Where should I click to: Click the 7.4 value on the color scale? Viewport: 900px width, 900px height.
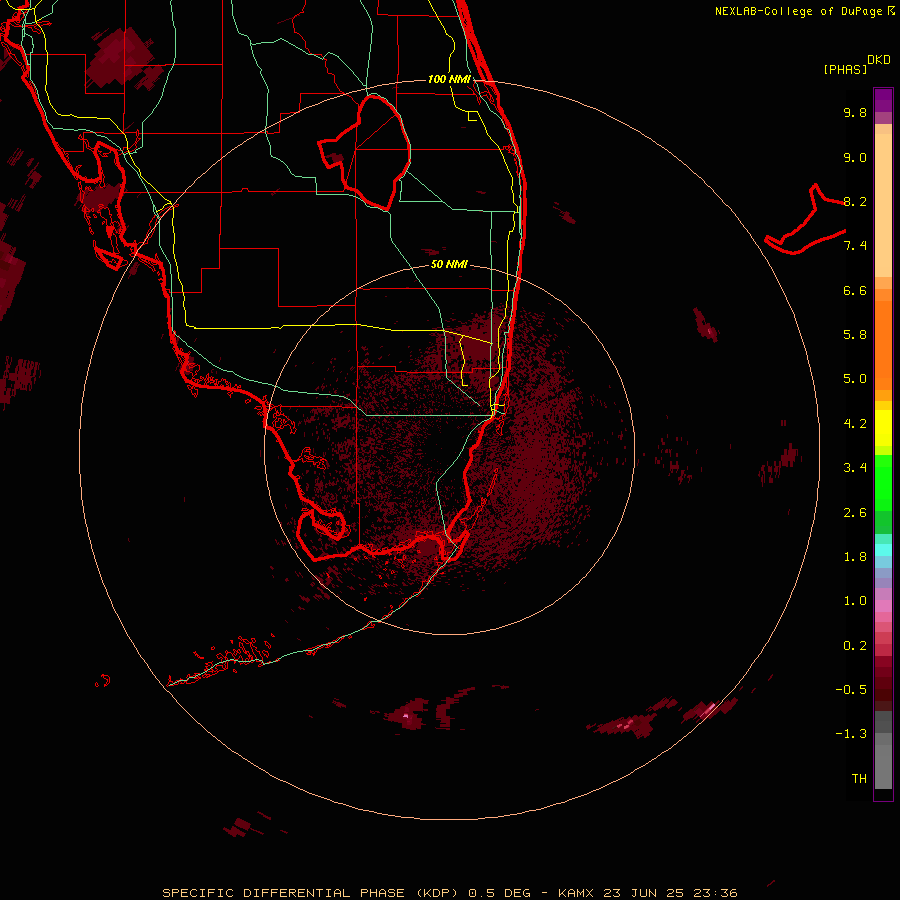pos(855,246)
